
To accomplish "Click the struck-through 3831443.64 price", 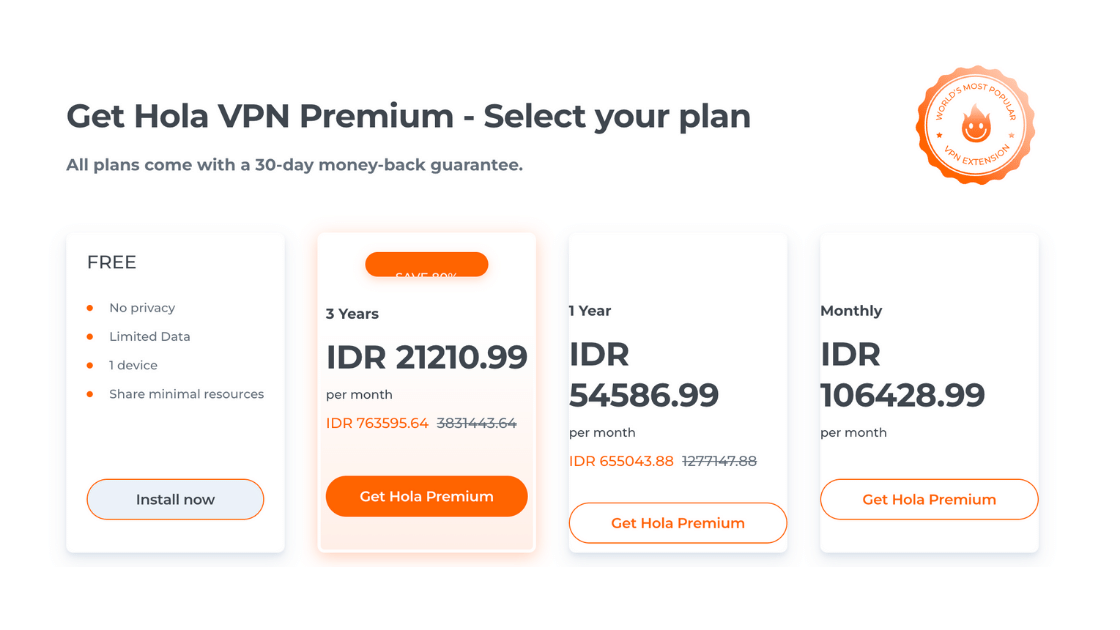I will click(476, 423).
